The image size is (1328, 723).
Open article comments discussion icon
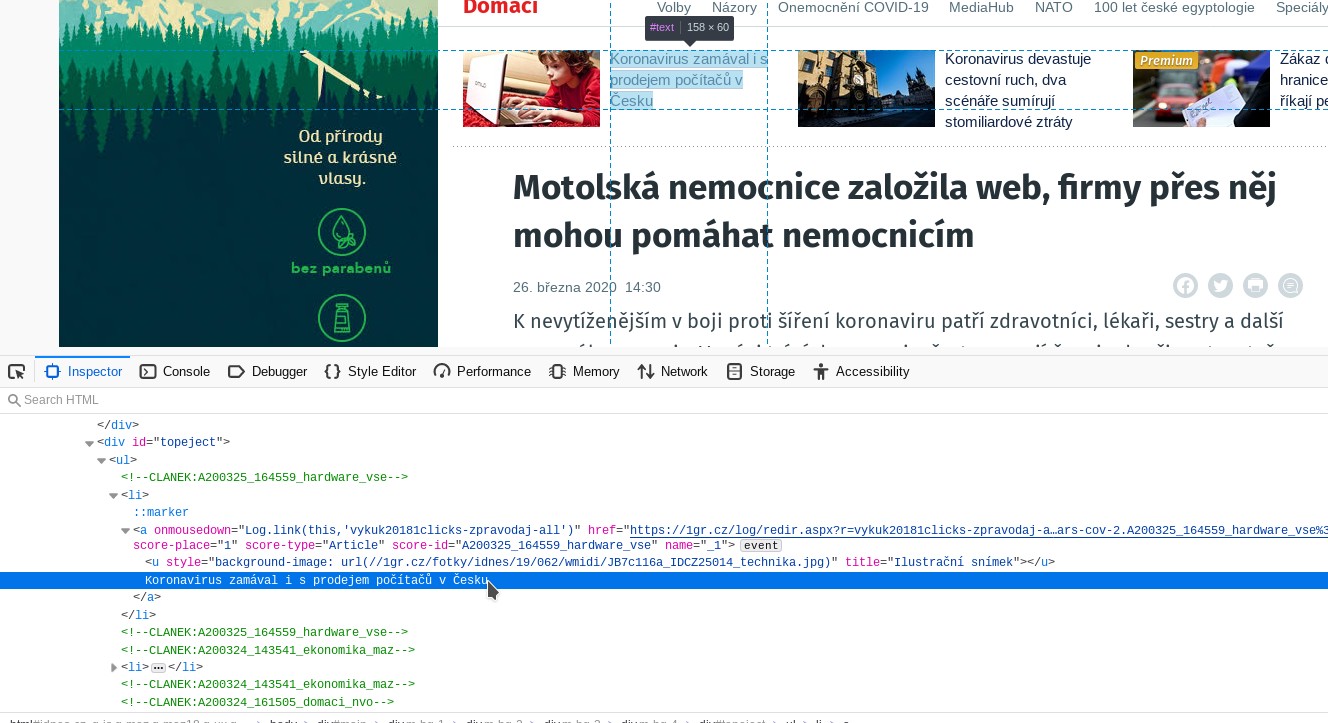tap(1291, 286)
